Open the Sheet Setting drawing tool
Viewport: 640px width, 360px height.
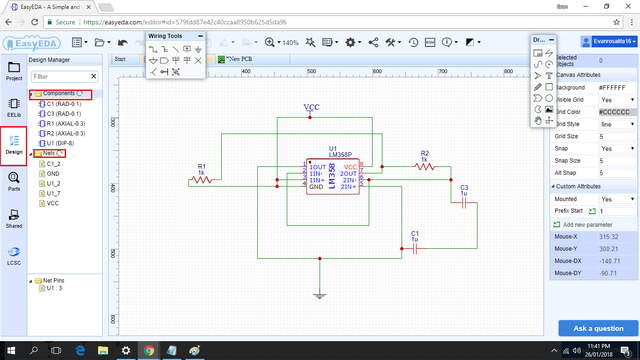tap(538, 53)
